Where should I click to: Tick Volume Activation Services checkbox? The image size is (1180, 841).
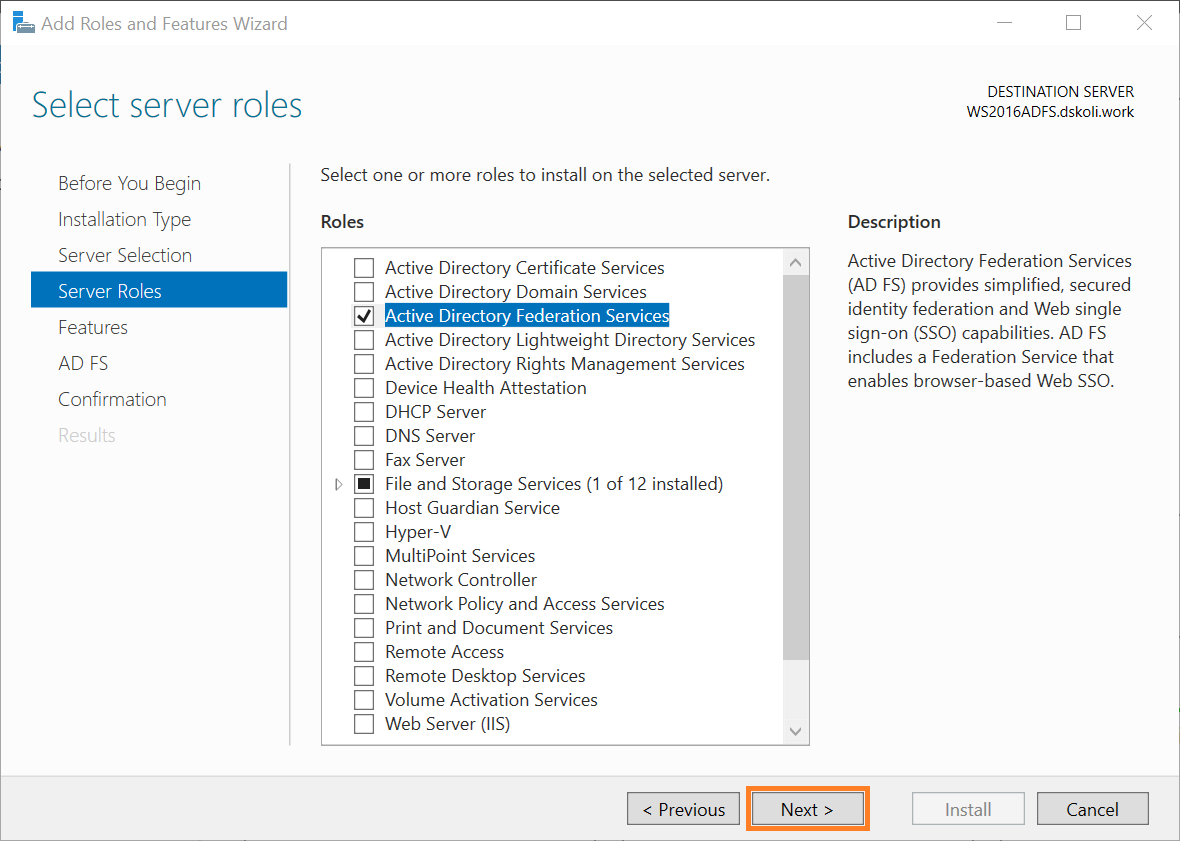(364, 700)
